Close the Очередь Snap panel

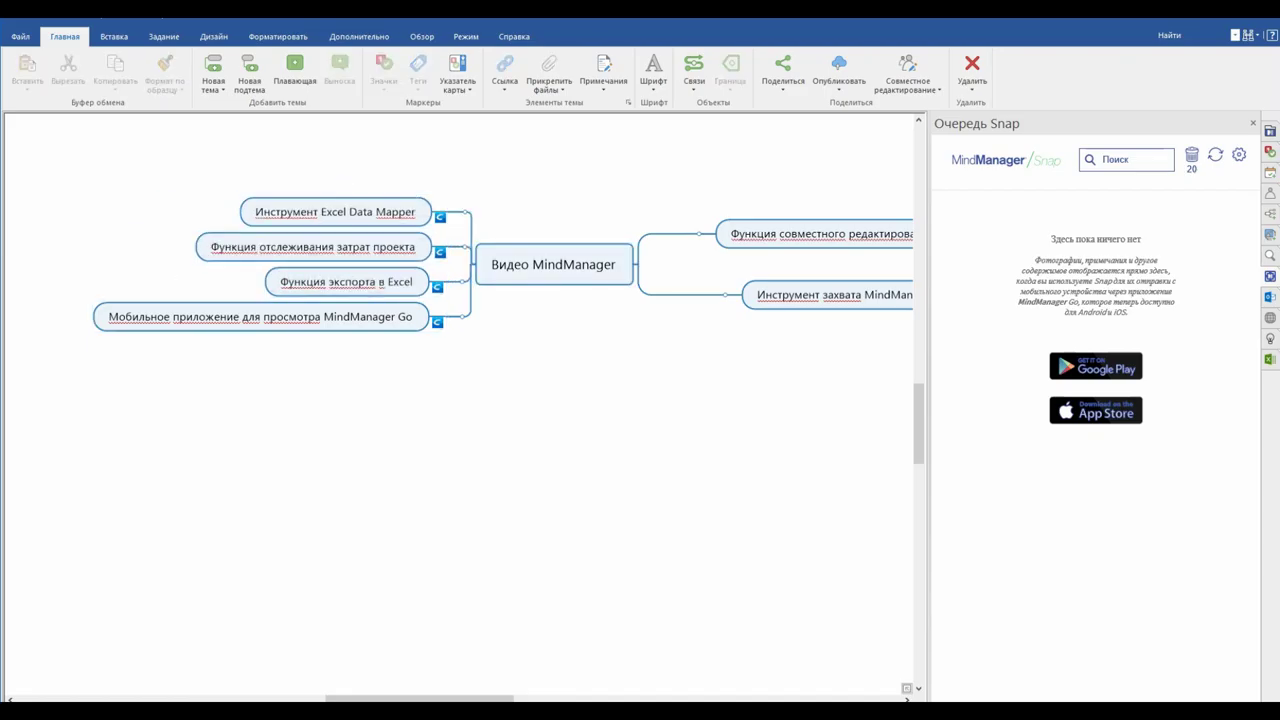tap(1253, 123)
